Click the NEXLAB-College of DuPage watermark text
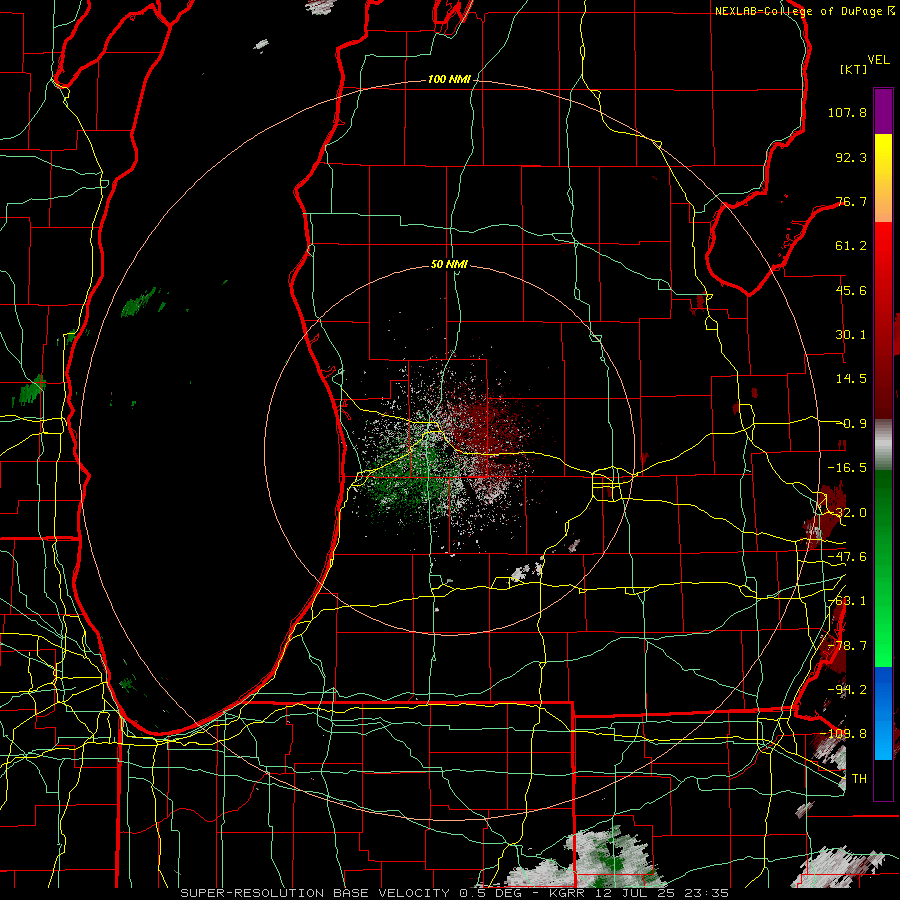The image size is (900, 900). point(804,11)
